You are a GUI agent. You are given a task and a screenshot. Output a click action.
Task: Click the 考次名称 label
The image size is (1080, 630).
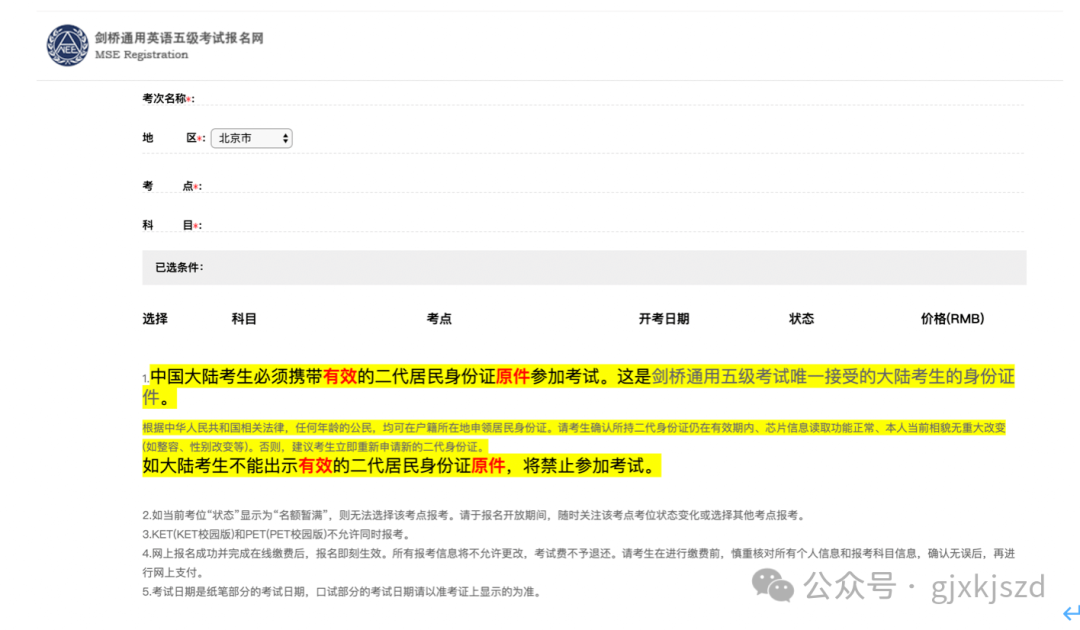pyautogui.click(x=168, y=98)
